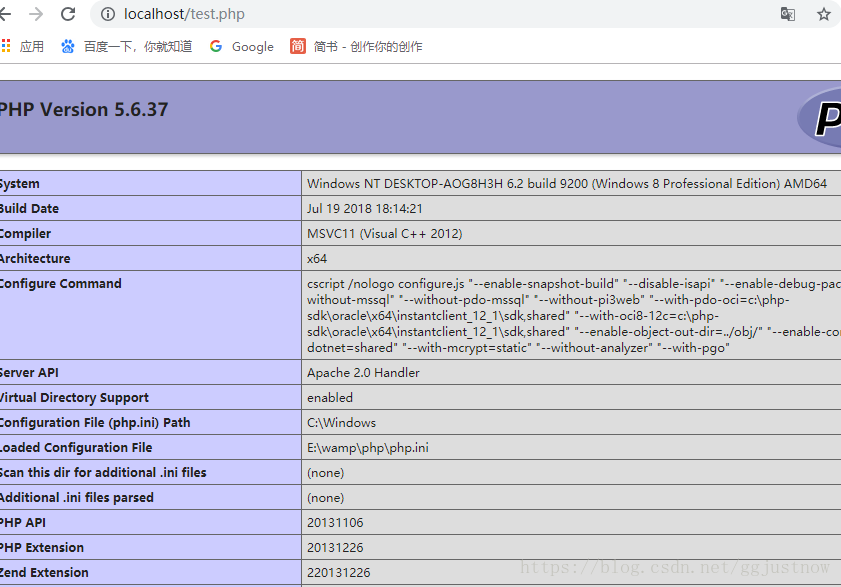Image resolution: width=841 pixels, height=587 pixels.
Task: Select the C:\Windows path value
Action: [x=341, y=423]
